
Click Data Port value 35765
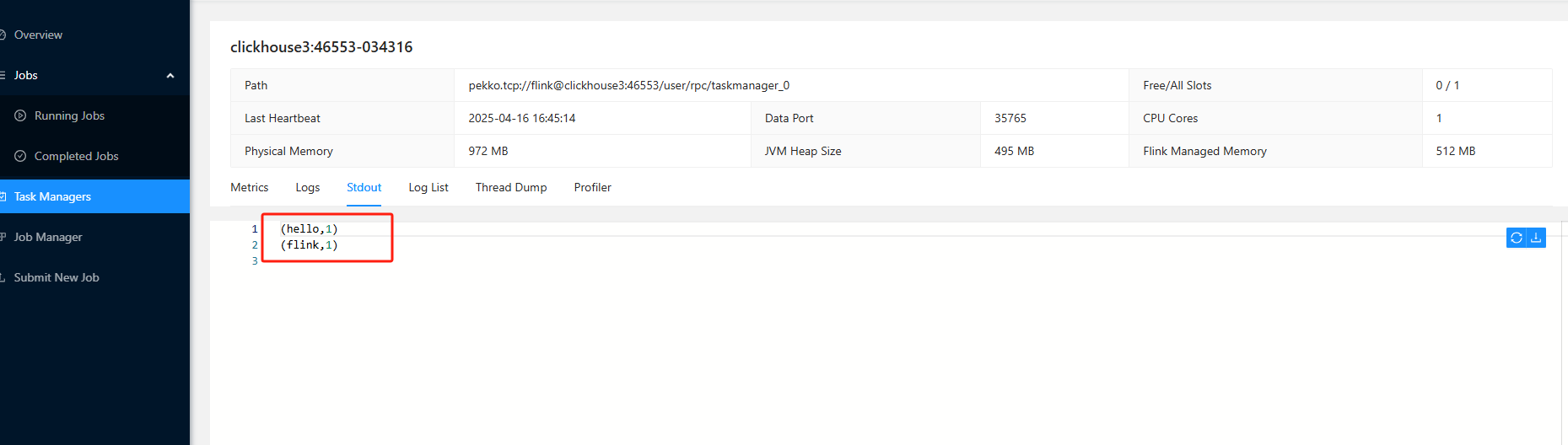point(1010,118)
